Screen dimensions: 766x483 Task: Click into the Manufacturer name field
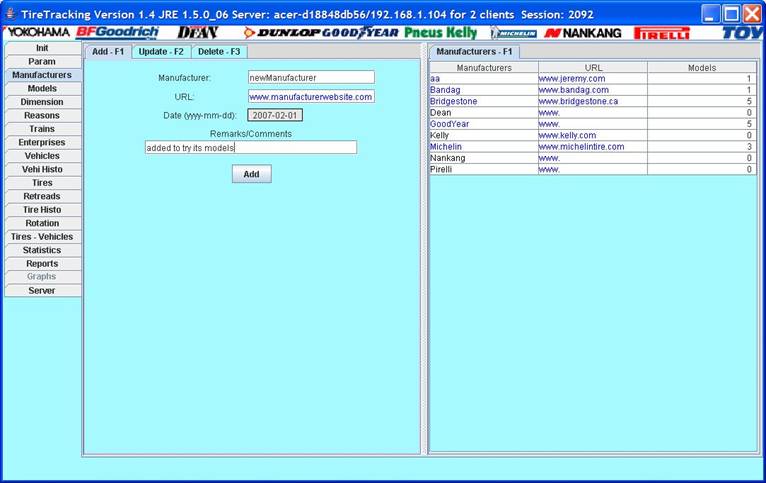click(311, 77)
